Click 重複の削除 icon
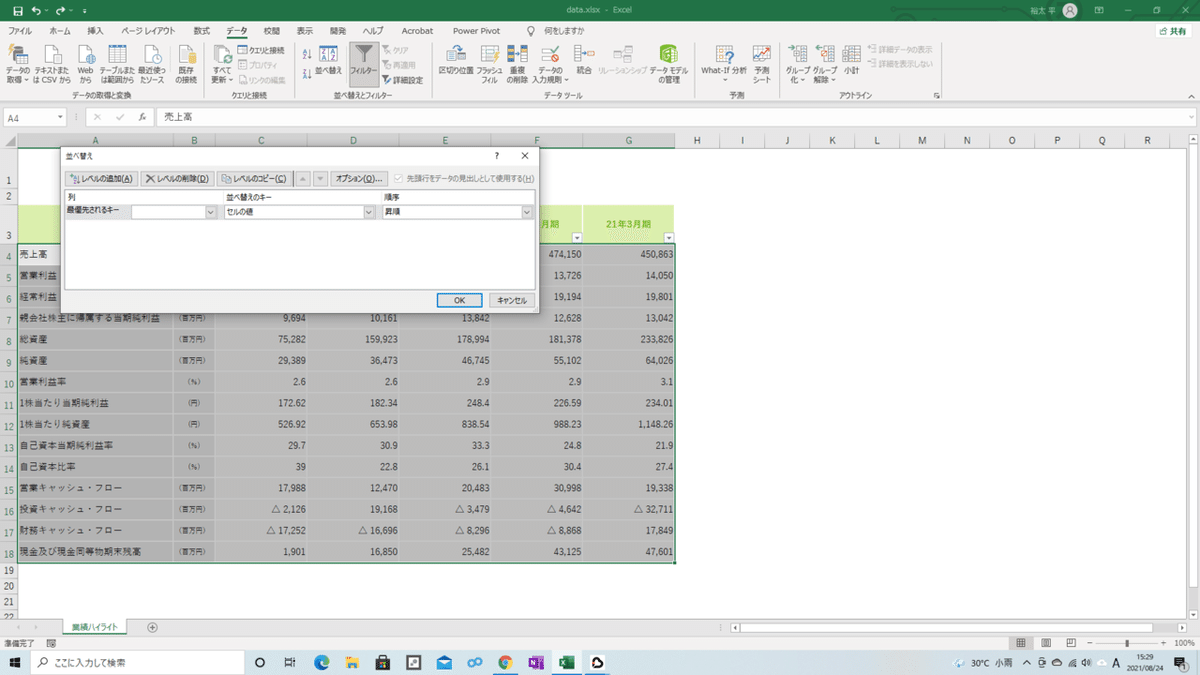The height and width of the screenshot is (675, 1200). point(517,64)
